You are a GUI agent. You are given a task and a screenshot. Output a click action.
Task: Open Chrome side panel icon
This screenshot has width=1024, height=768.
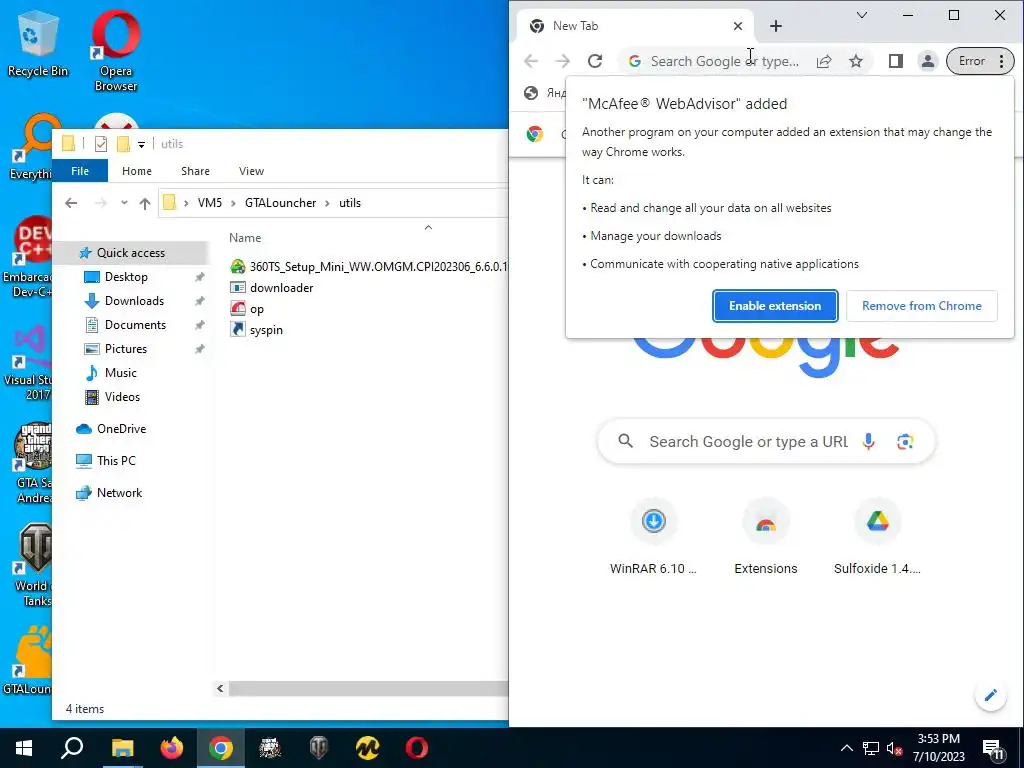click(895, 61)
